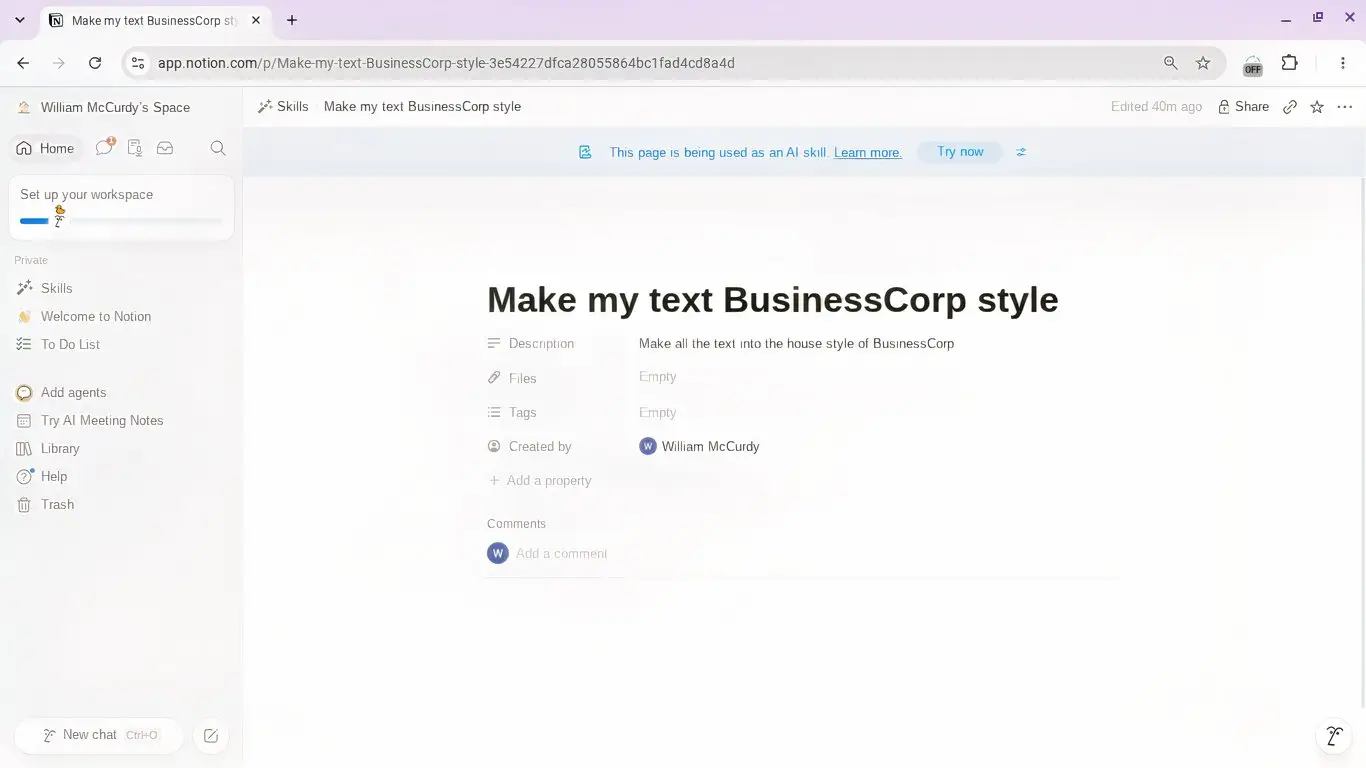Go back to previous browser page

pyautogui.click(x=23, y=63)
